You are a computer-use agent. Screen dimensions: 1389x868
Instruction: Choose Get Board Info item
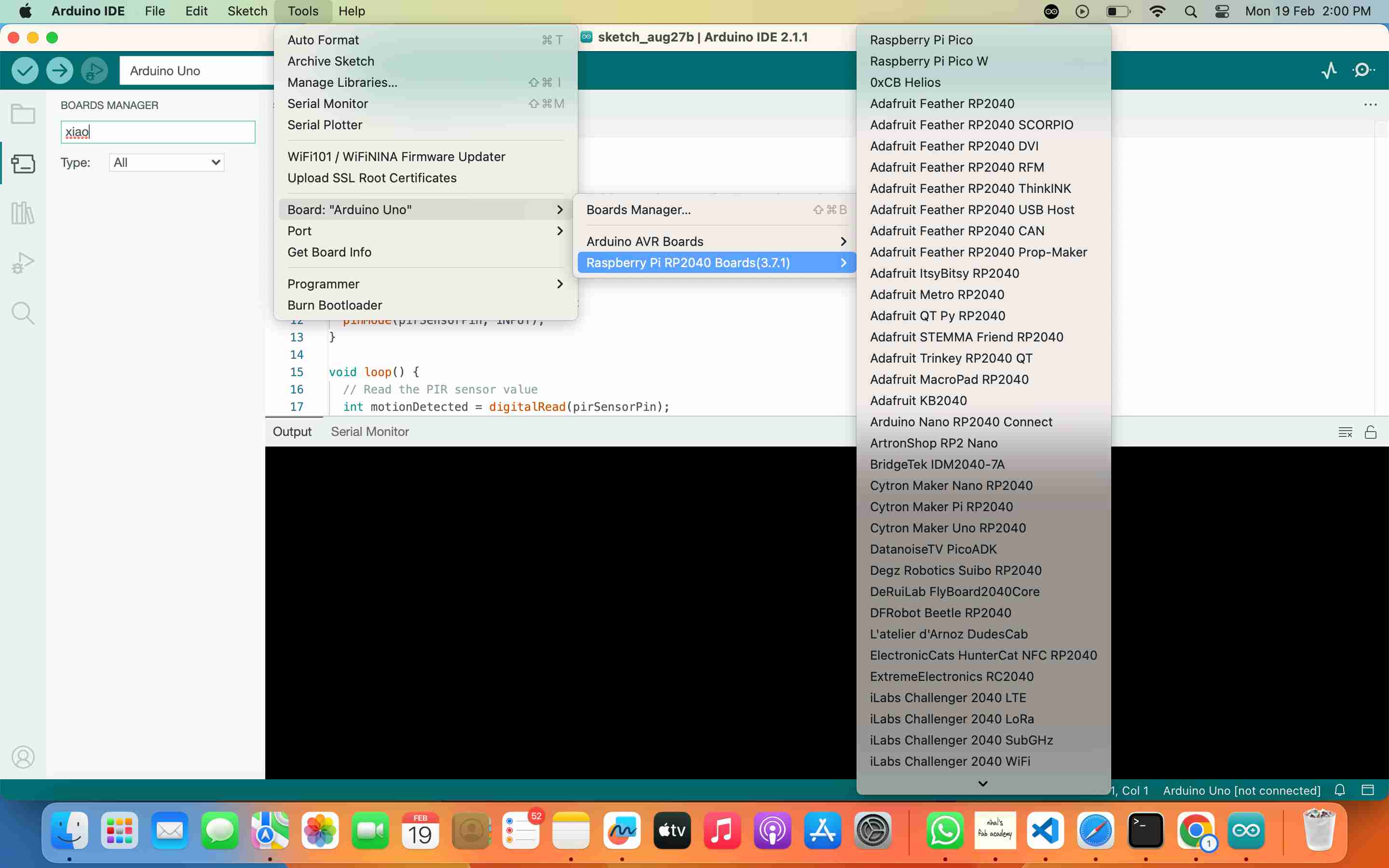click(425, 252)
